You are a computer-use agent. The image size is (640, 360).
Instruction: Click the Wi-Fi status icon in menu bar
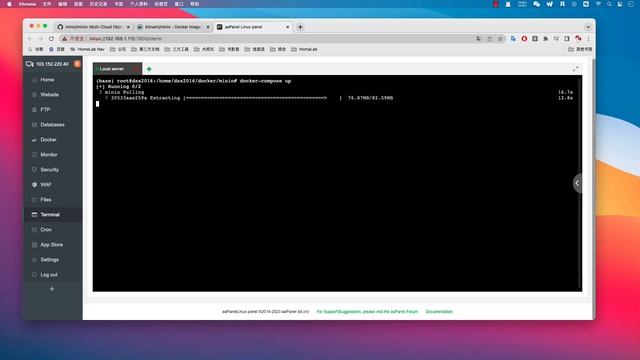pyautogui.click(x=598, y=4)
